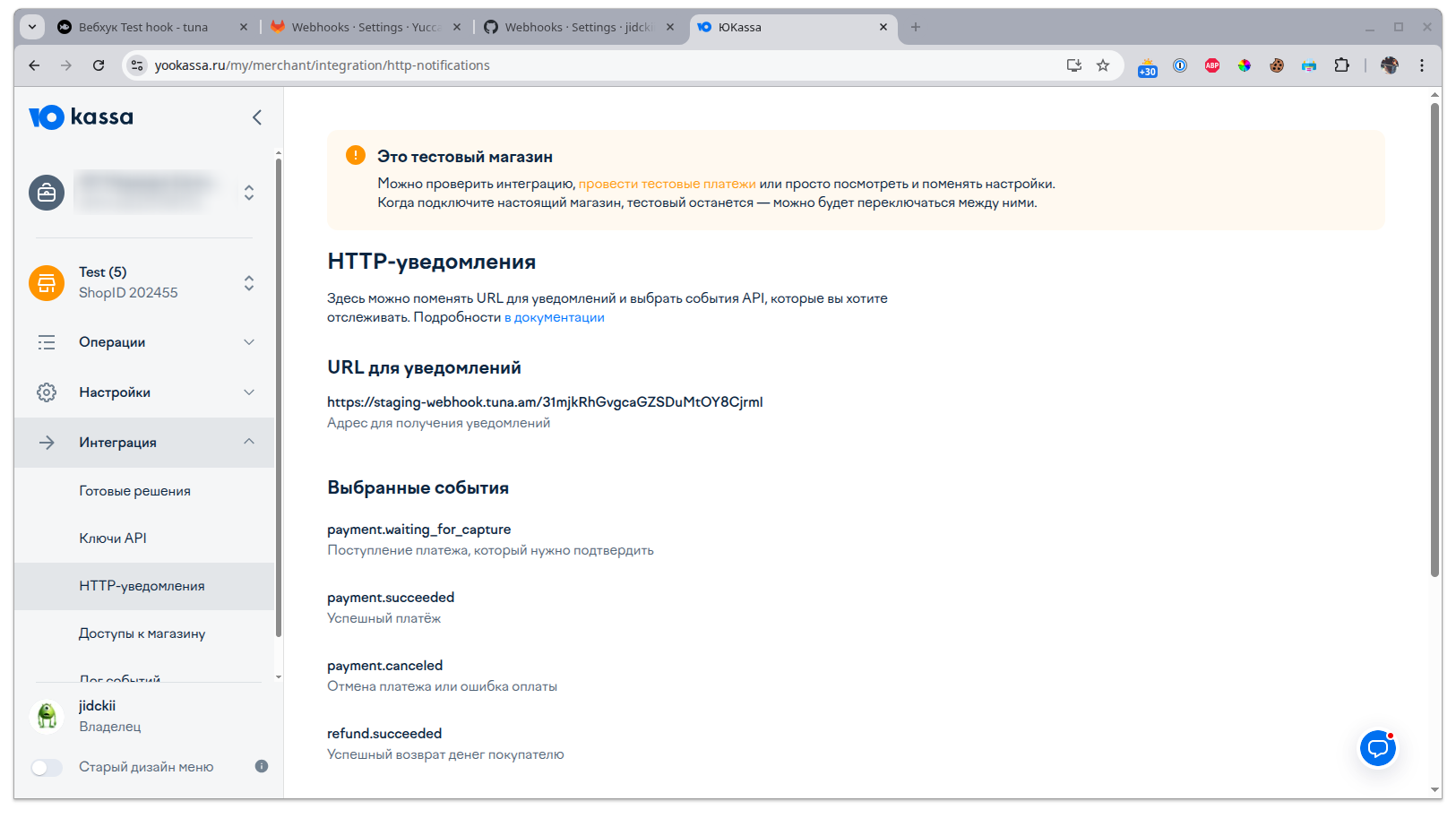Reload the page
Screen dimensions: 1456x827
point(99,65)
